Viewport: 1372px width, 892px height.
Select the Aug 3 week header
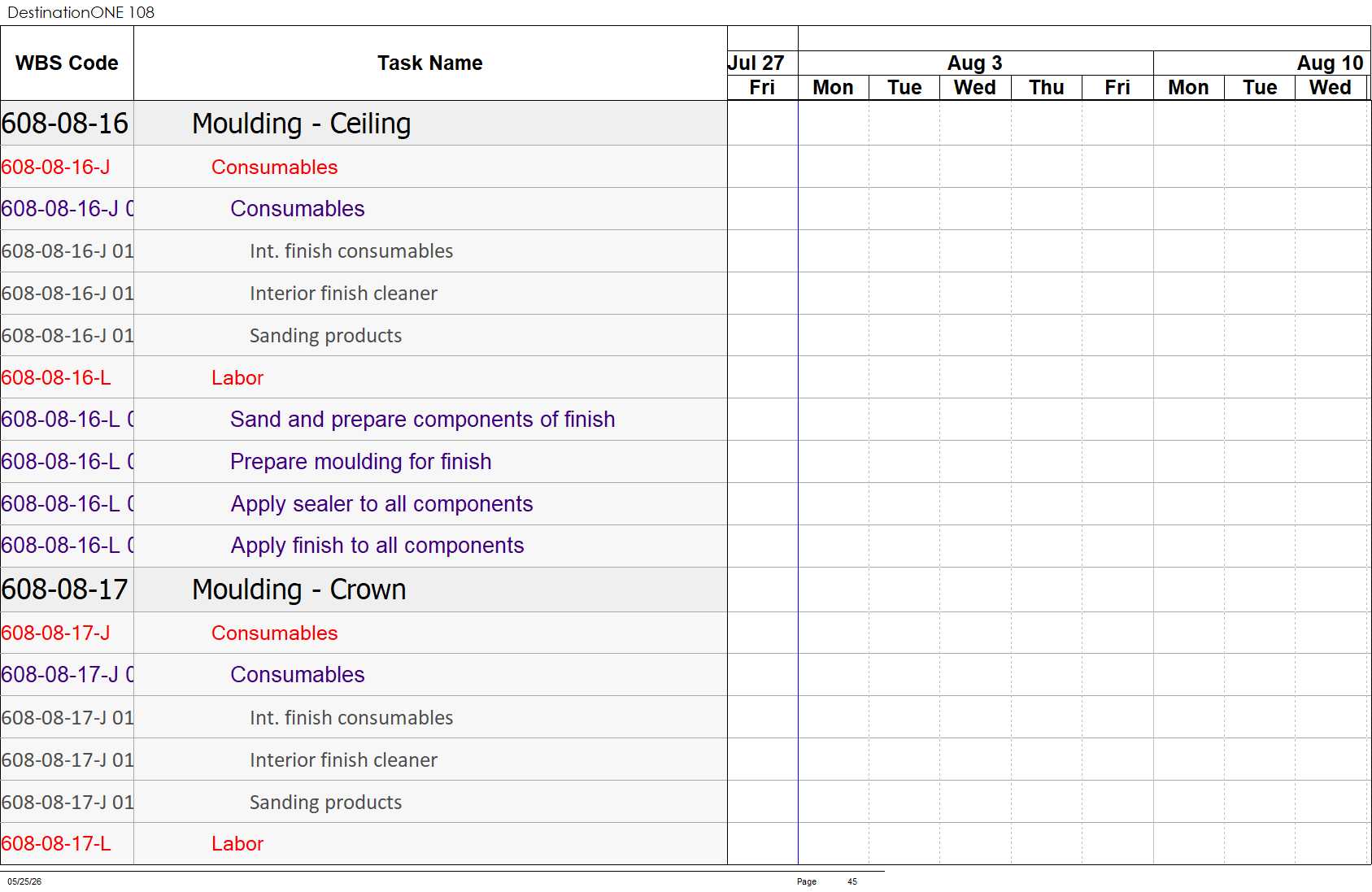point(975,63)
